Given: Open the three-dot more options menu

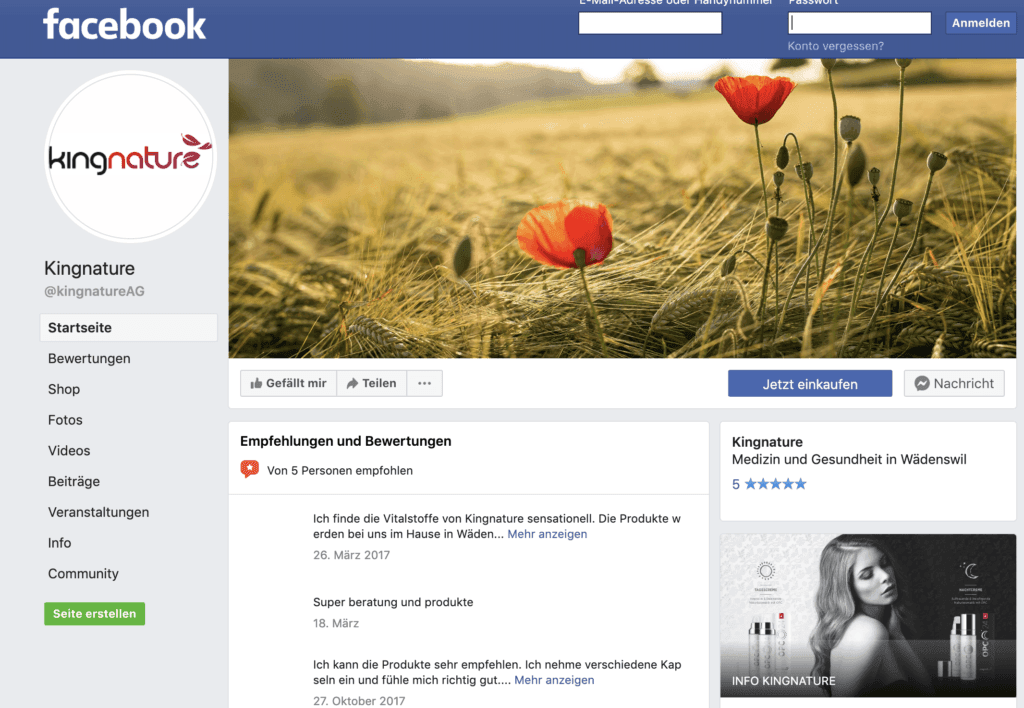Looking at the screenshot, I should [424, 383].
